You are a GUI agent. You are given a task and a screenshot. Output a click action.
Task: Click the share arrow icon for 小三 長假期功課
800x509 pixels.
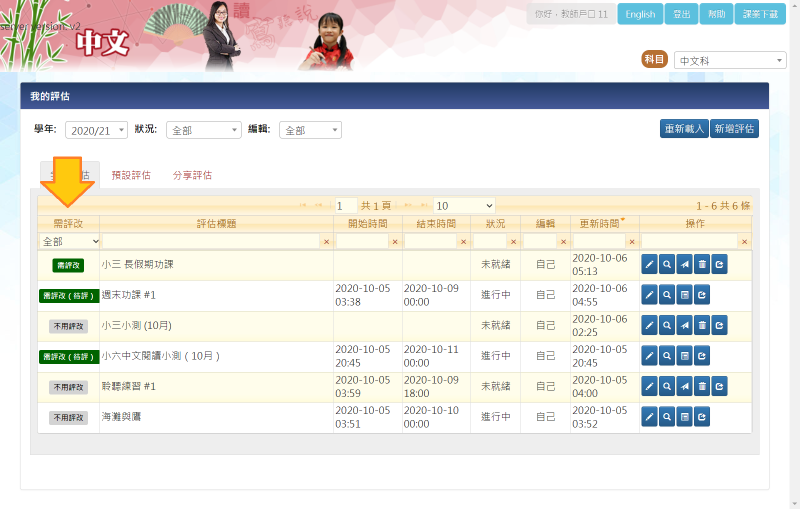(x=719, y=265)
